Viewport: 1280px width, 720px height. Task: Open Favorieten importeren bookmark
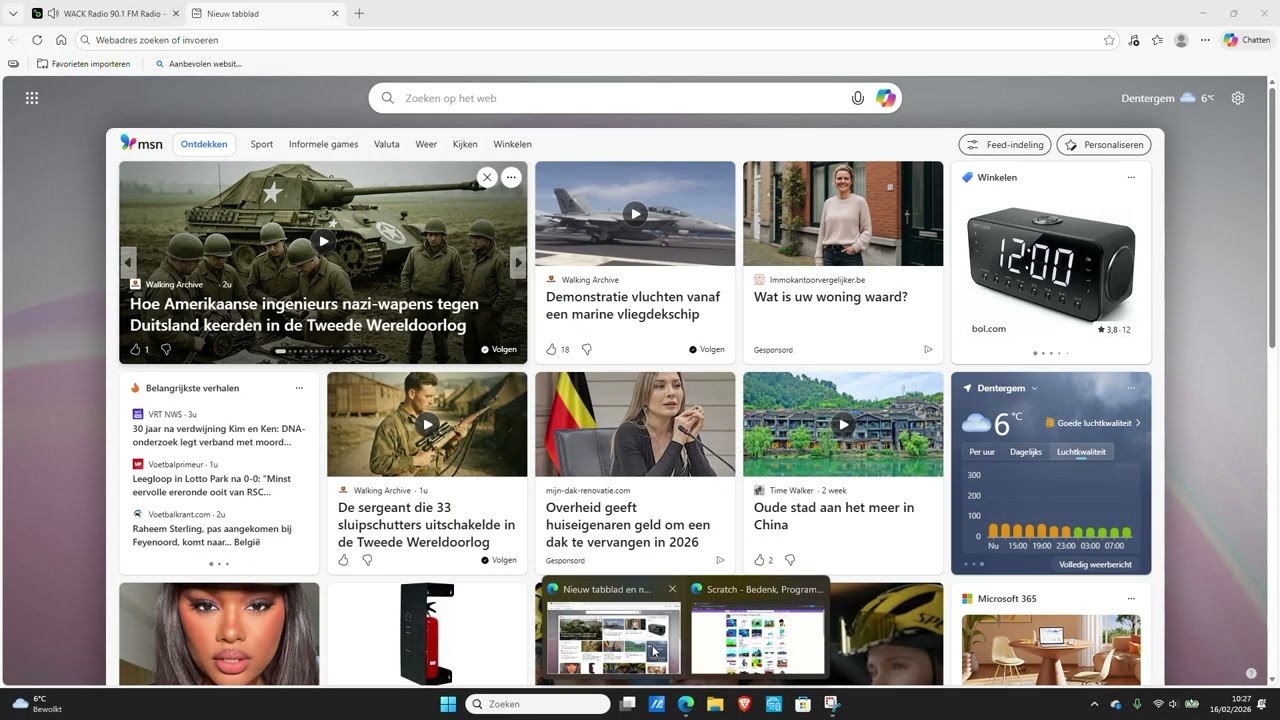[x=83, y=64]
